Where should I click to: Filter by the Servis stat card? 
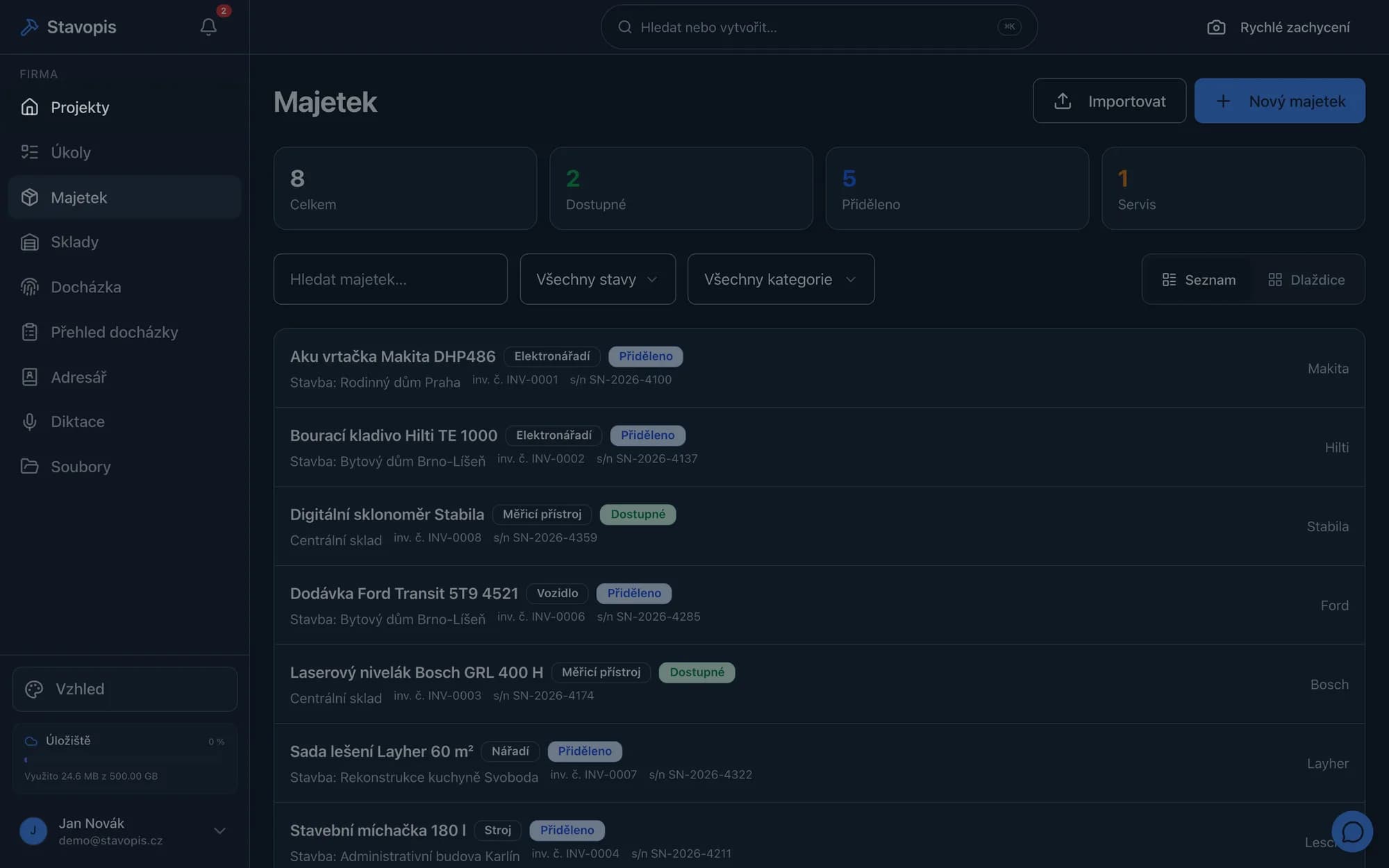click(1233, 188)
